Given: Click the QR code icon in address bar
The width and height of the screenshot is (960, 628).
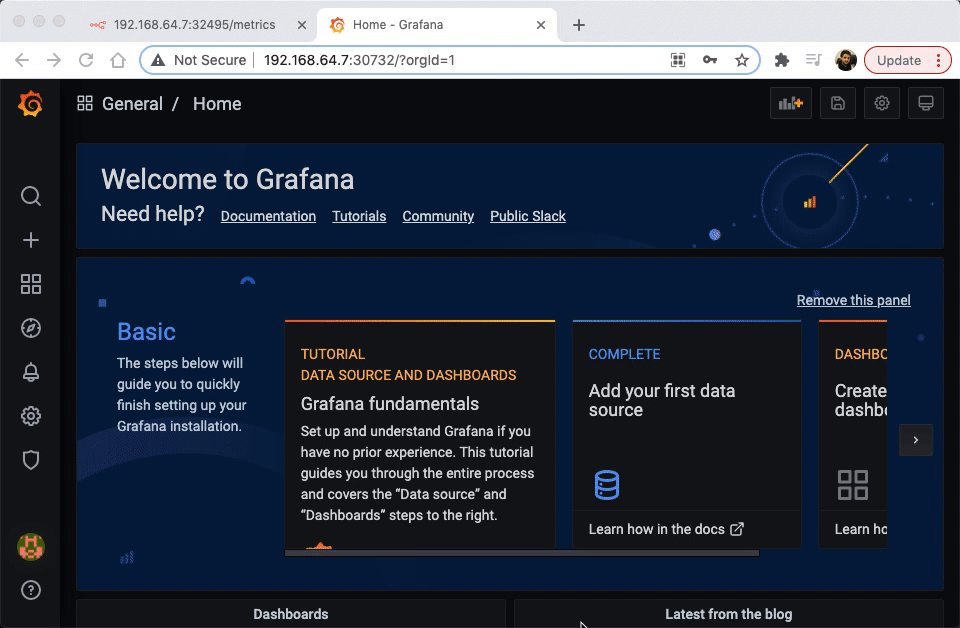Looking at the screenshot, I should point(678,60).
